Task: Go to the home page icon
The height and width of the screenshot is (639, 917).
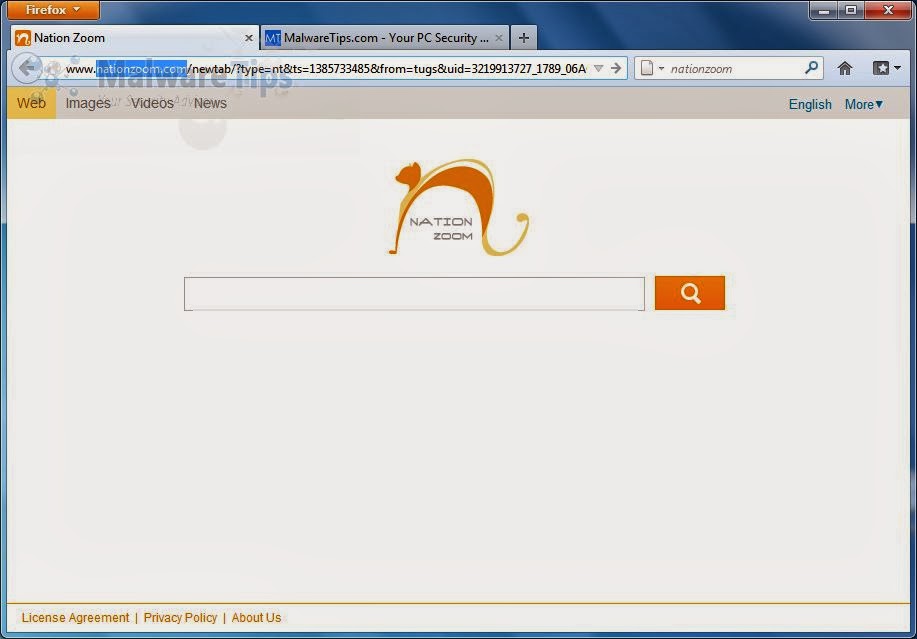Action: click(844, 68)
